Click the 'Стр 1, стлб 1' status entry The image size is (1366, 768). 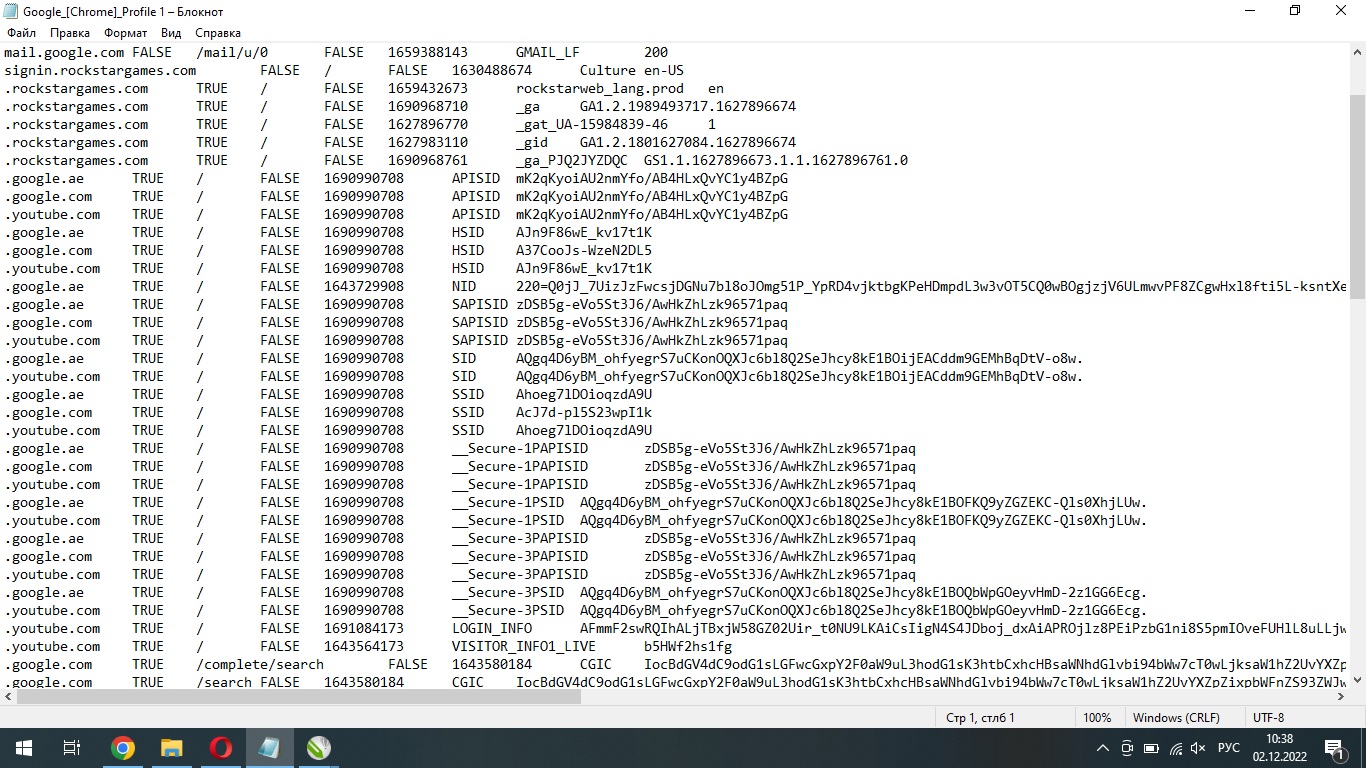coord(980,717)
